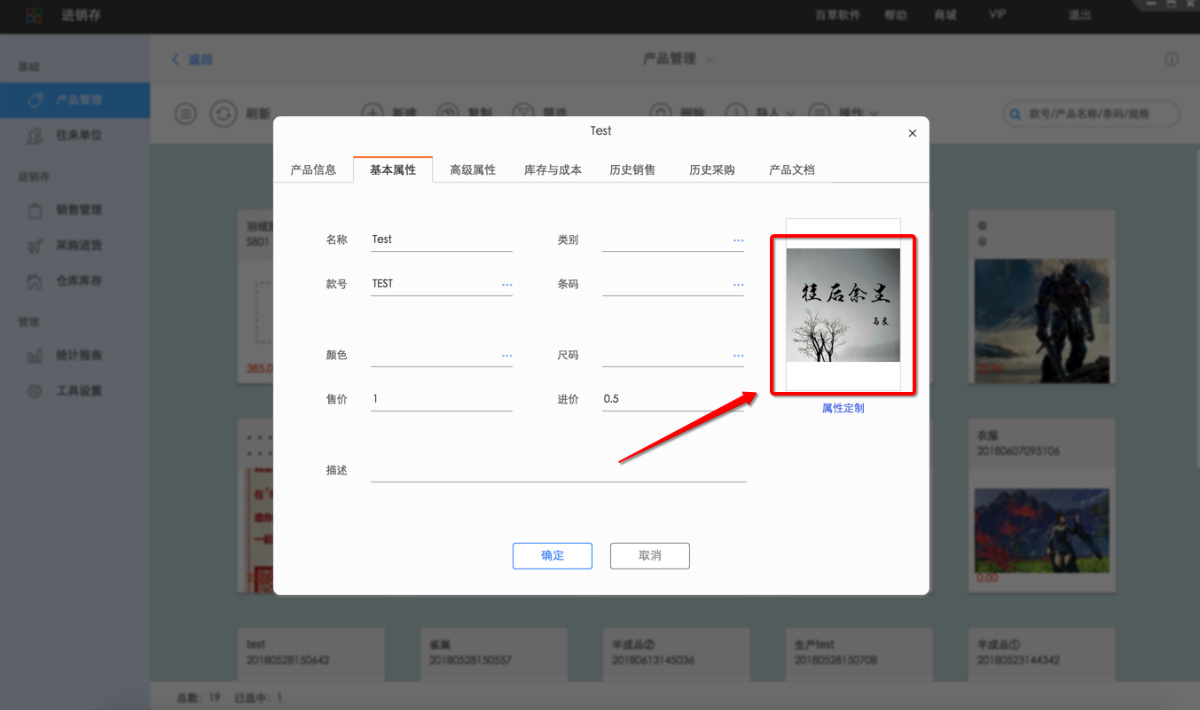The height and width of the screenshot is (710, 1200).
Task: Open 尺码 picker with its dots button
Action: pos(738,355)
